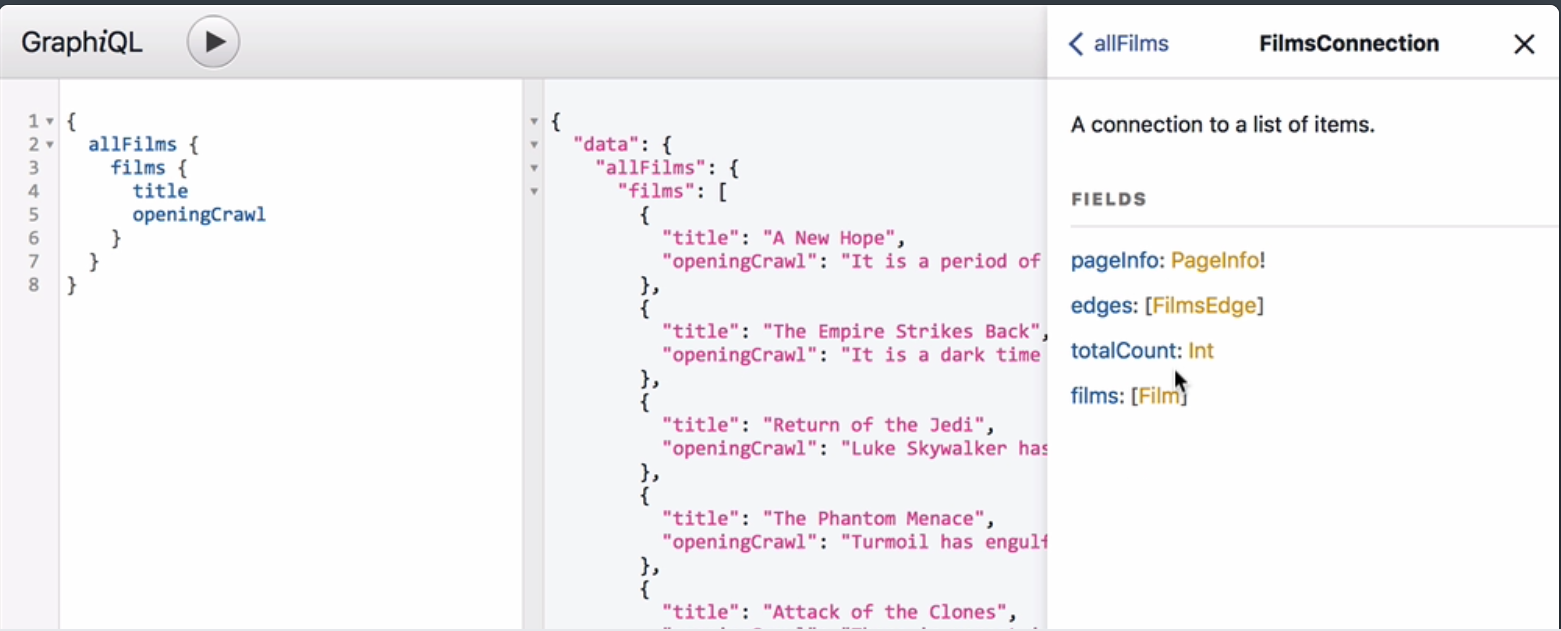The height and width of the screenshot is (631, 1561).
Task: Run the query with the Execute play button
Action: pyautogui.click(x=213, y=42)
